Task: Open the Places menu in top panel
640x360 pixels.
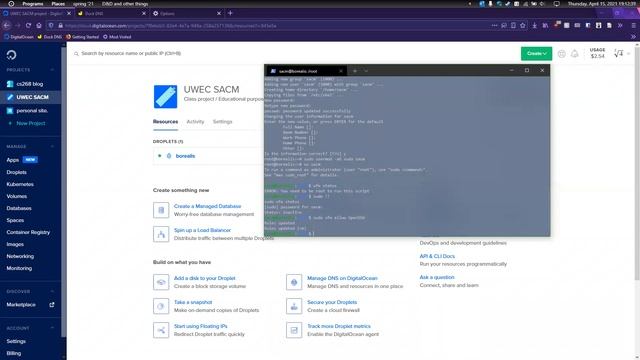Action: [58, 4]
